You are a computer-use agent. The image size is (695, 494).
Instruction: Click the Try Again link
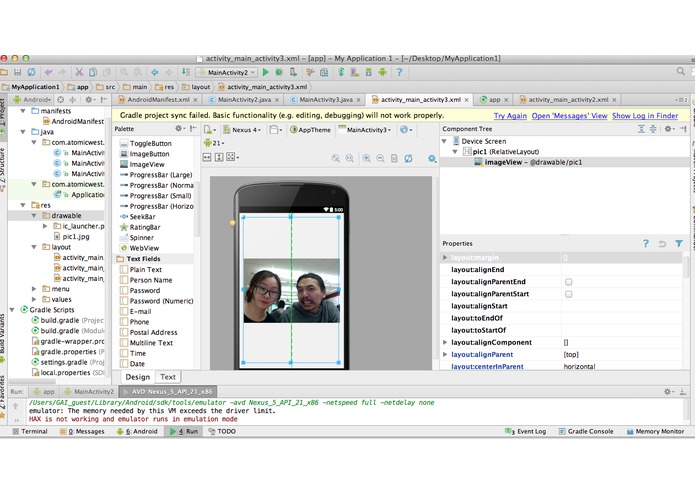point(510,116)
